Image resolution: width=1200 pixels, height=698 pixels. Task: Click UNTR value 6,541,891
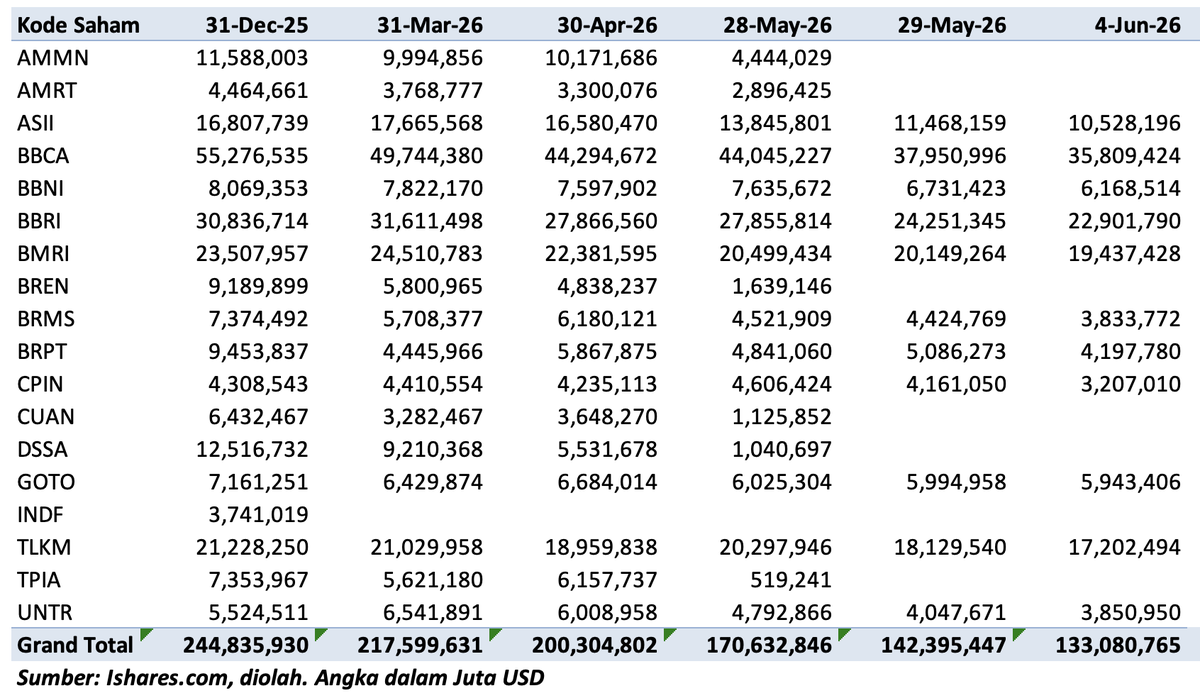(433, 612)
